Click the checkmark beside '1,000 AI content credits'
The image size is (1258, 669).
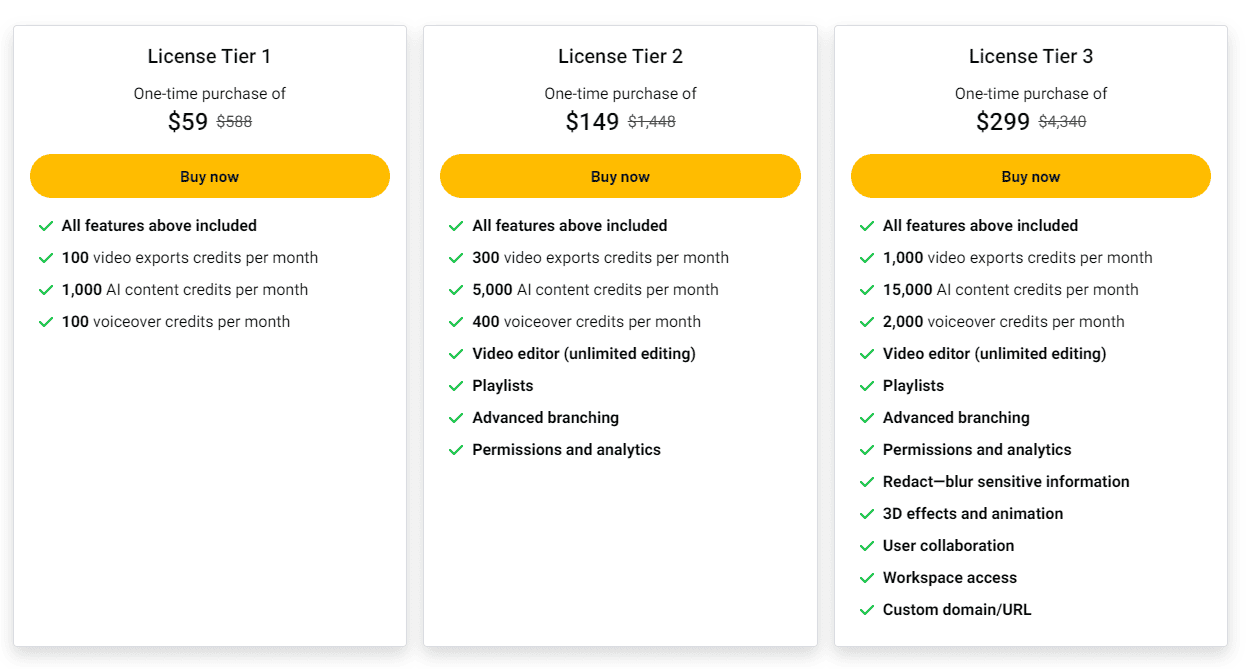[x=46, y=289]
